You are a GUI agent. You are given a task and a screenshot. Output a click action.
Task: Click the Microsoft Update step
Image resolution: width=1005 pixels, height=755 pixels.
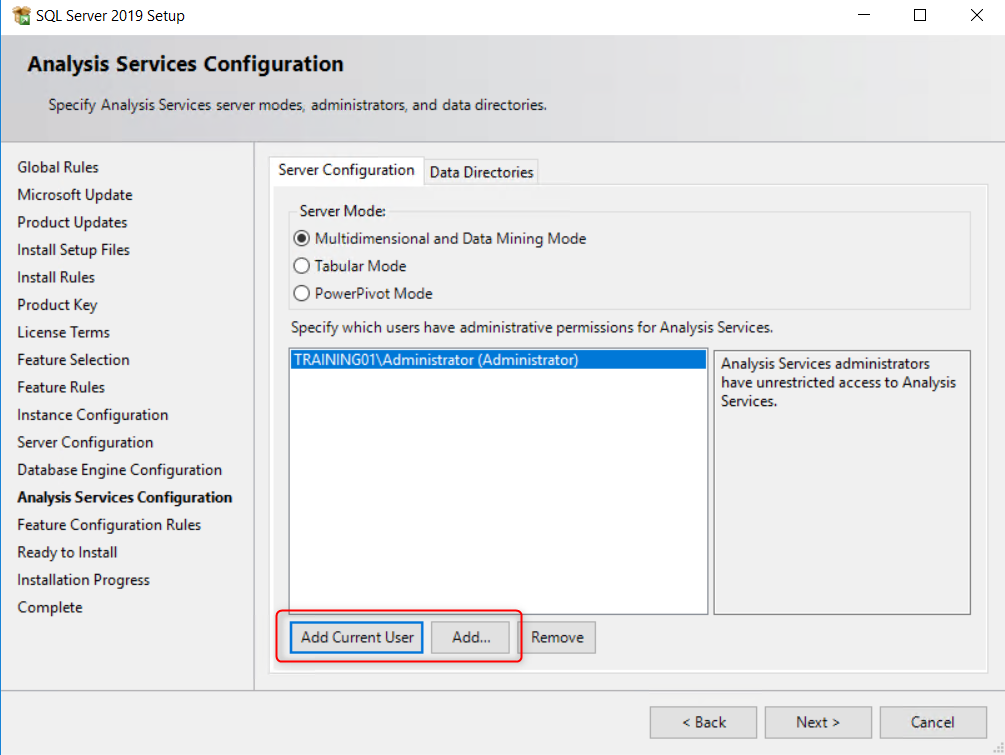coord(75,195)
